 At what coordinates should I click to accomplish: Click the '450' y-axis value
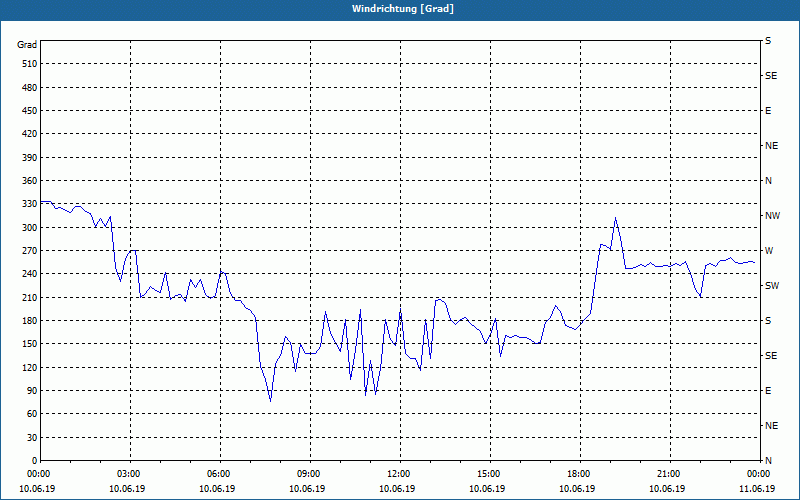click(x=30, y=111)
